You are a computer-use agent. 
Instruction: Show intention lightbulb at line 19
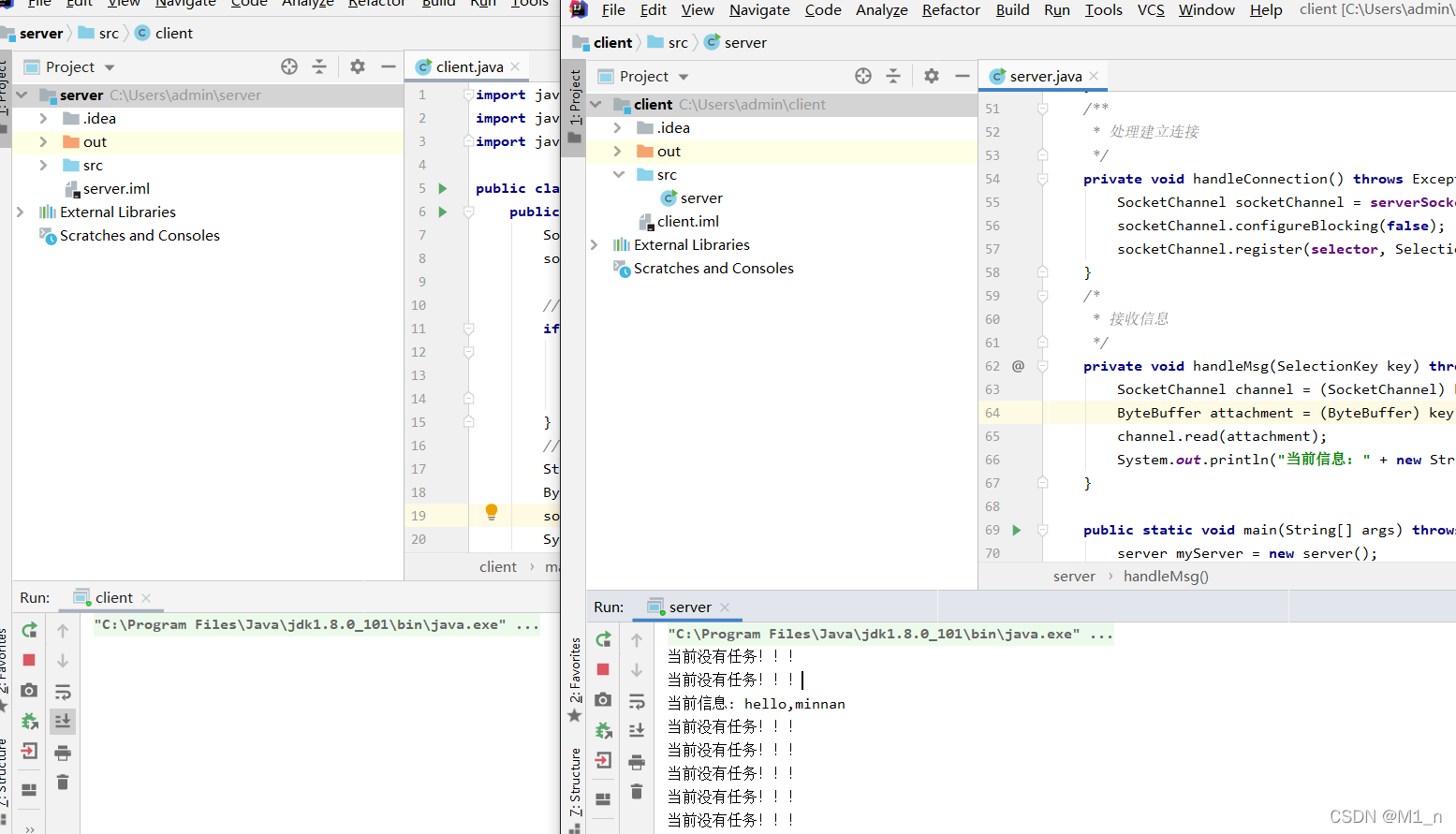pyautogui.click(x=492, y=512)
